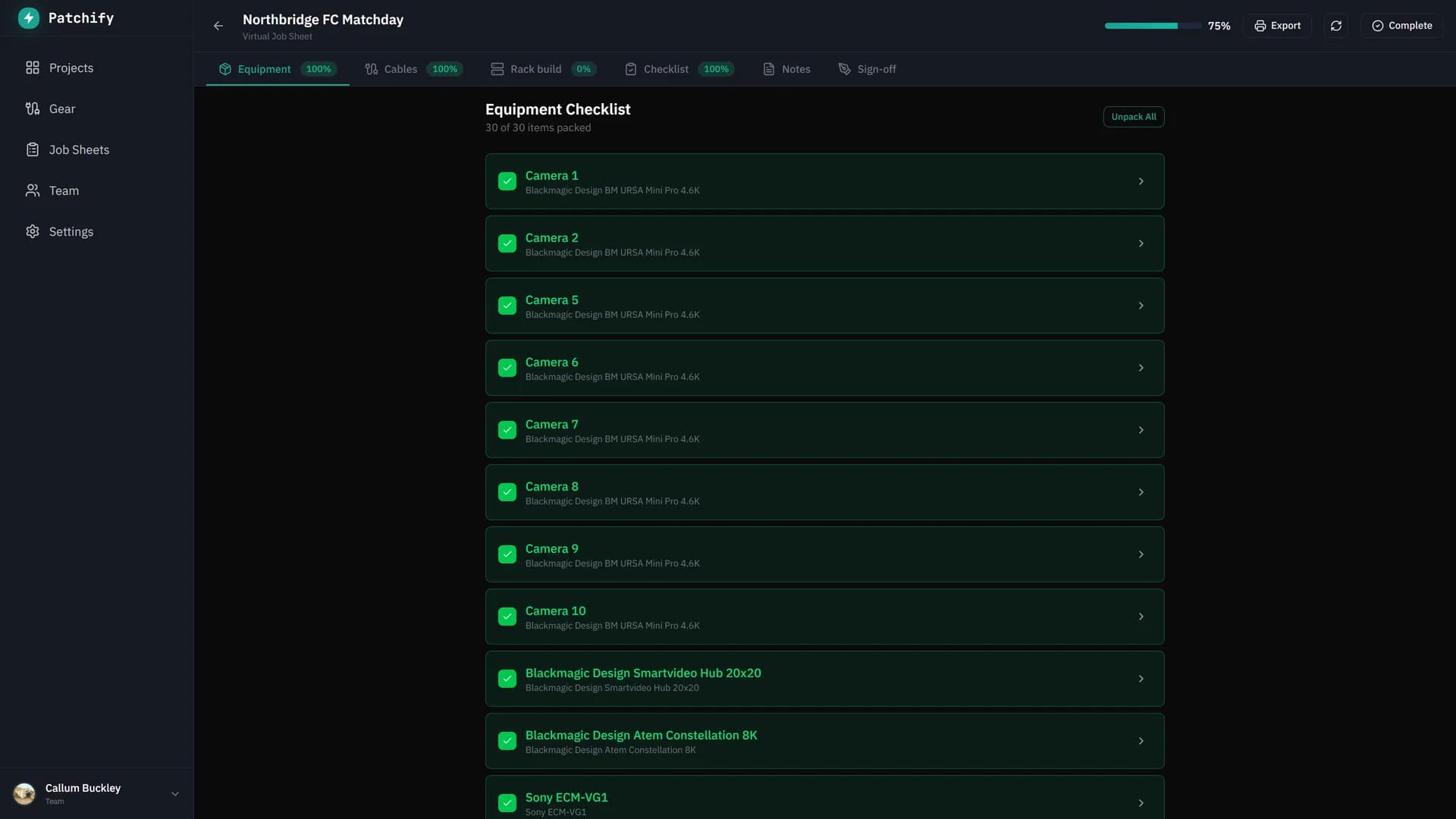Viewport: 1456px width, 819px height.
Task: Uncheck the Camera 10 packed checkbox
Action: pyautogui.click(x=507, y=617)
